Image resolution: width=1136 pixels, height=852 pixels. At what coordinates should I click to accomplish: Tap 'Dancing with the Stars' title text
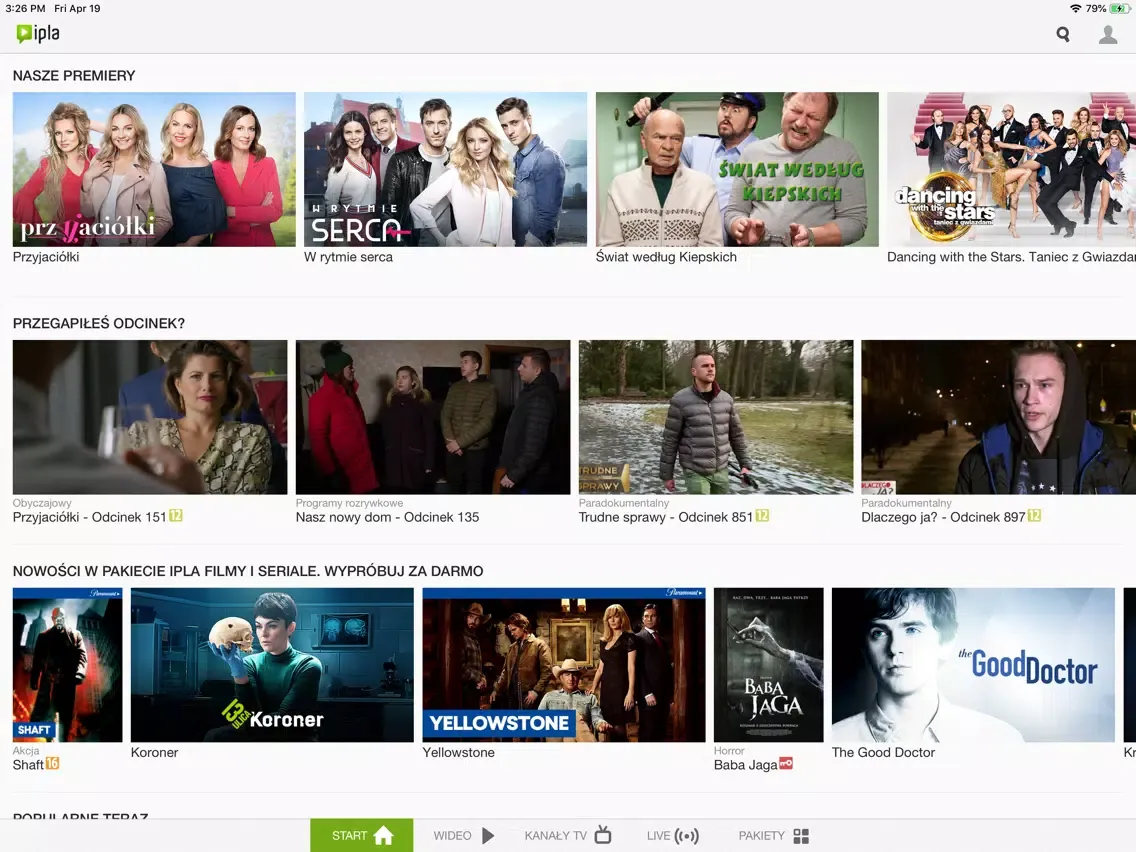[x=1011, y=256]
